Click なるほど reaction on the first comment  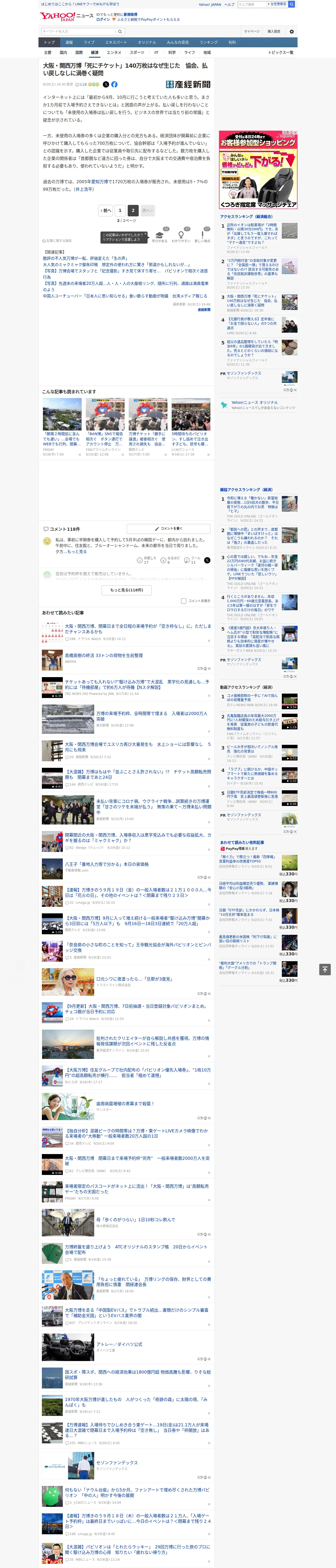coord(170,560)
